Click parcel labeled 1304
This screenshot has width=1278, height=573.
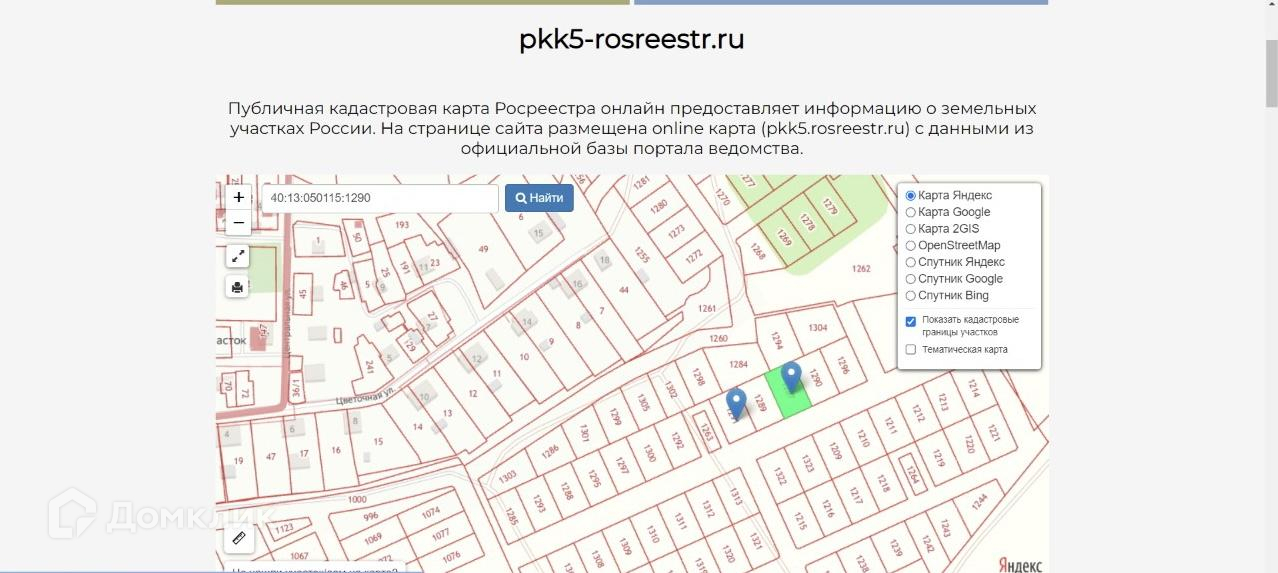(818, 328)
